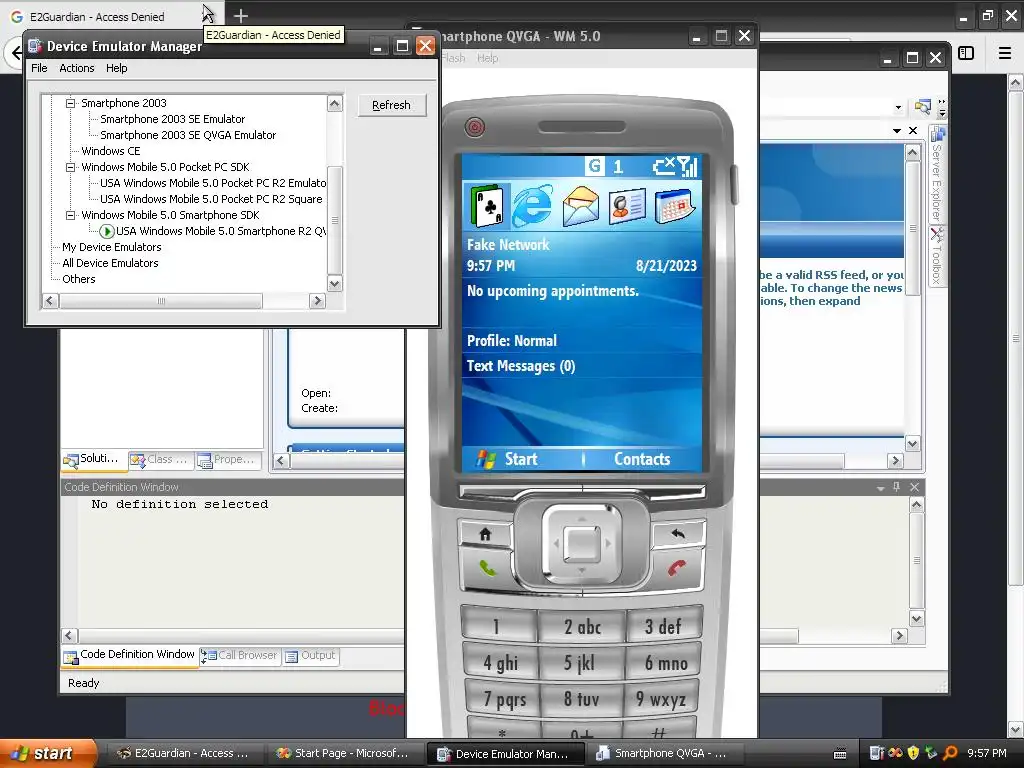Select USA Windows Mobile 5.0 Pocket PC R2 Square
Image resolution: width=1024 pixels, height=768 pixels.
(211, 199)
